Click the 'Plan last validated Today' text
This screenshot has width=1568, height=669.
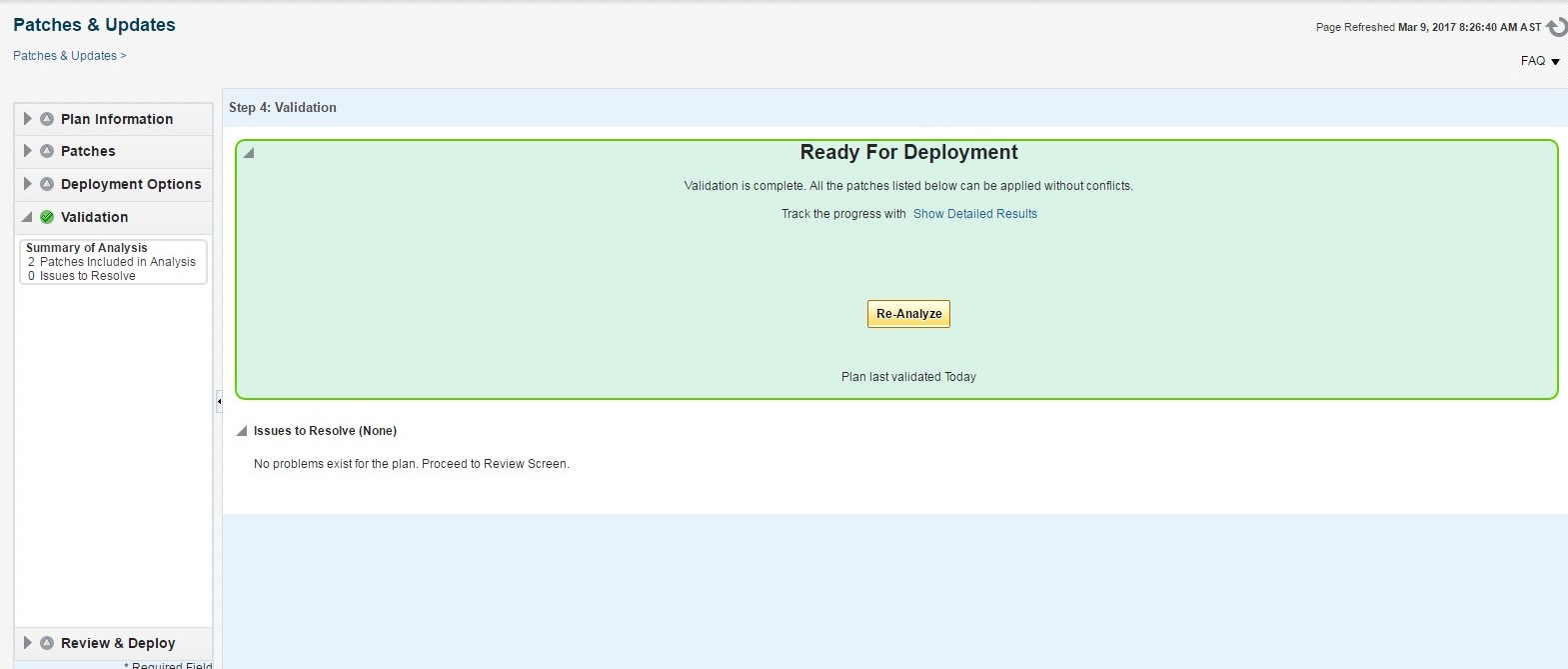(x=908, y=377)
